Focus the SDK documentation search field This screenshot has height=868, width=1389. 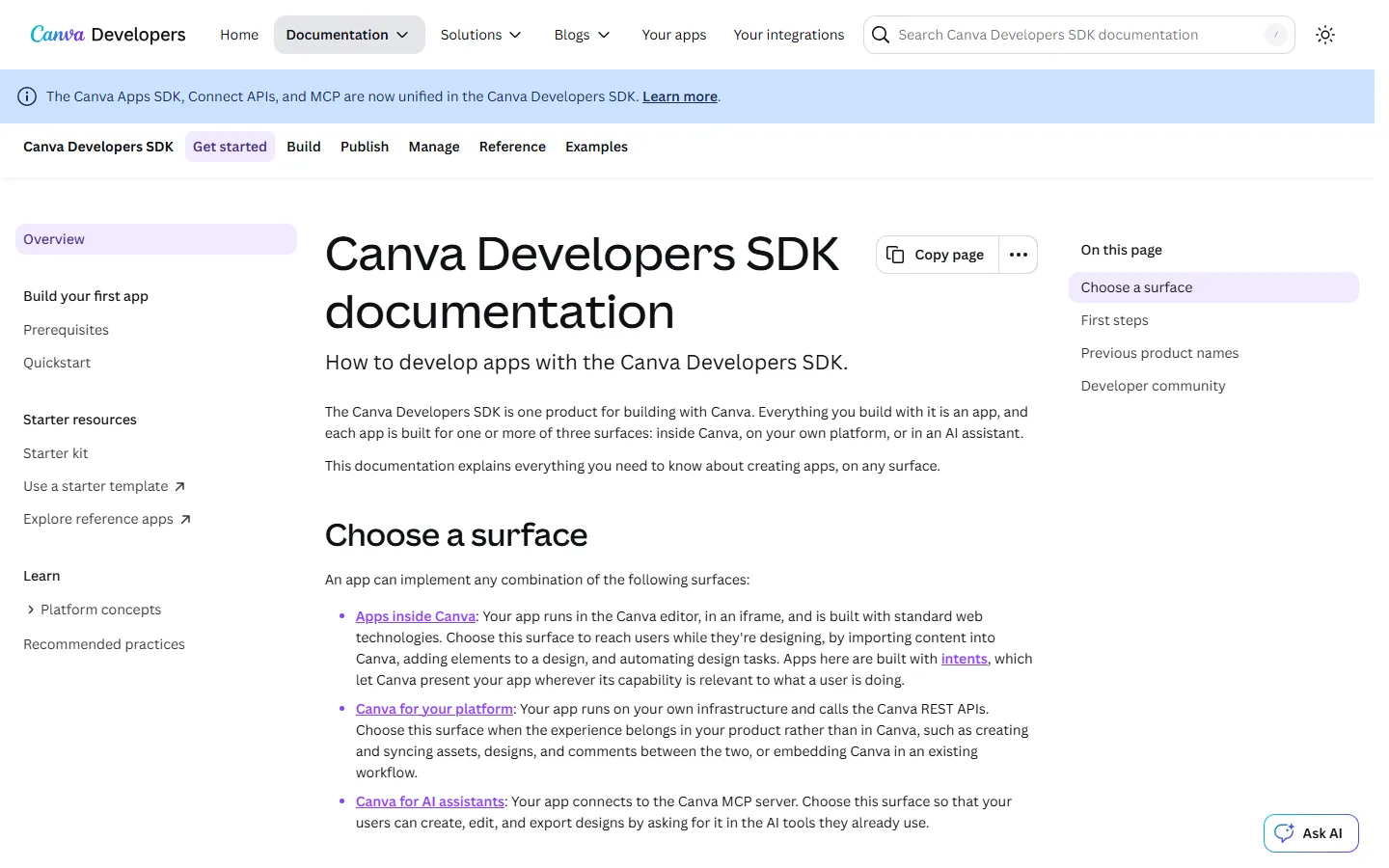click(1079, 35)
